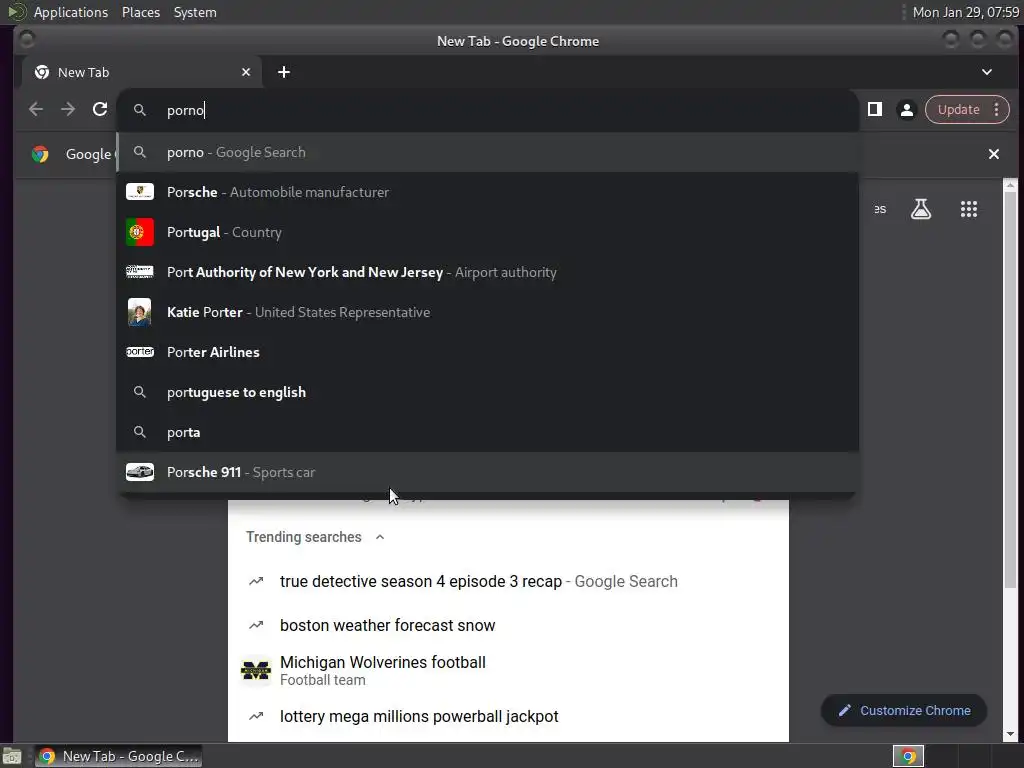Click the clock showing Mon Jan 29
The height and width of the screenshot is (768, 1024).
tap(965, 12)
